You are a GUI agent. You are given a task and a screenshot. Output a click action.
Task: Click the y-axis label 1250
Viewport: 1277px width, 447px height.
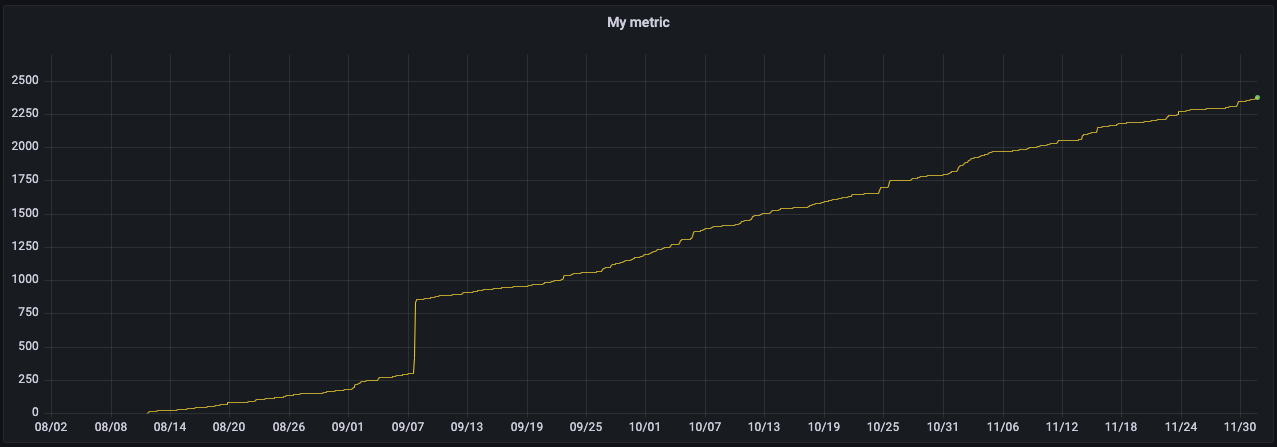[25, 247]
